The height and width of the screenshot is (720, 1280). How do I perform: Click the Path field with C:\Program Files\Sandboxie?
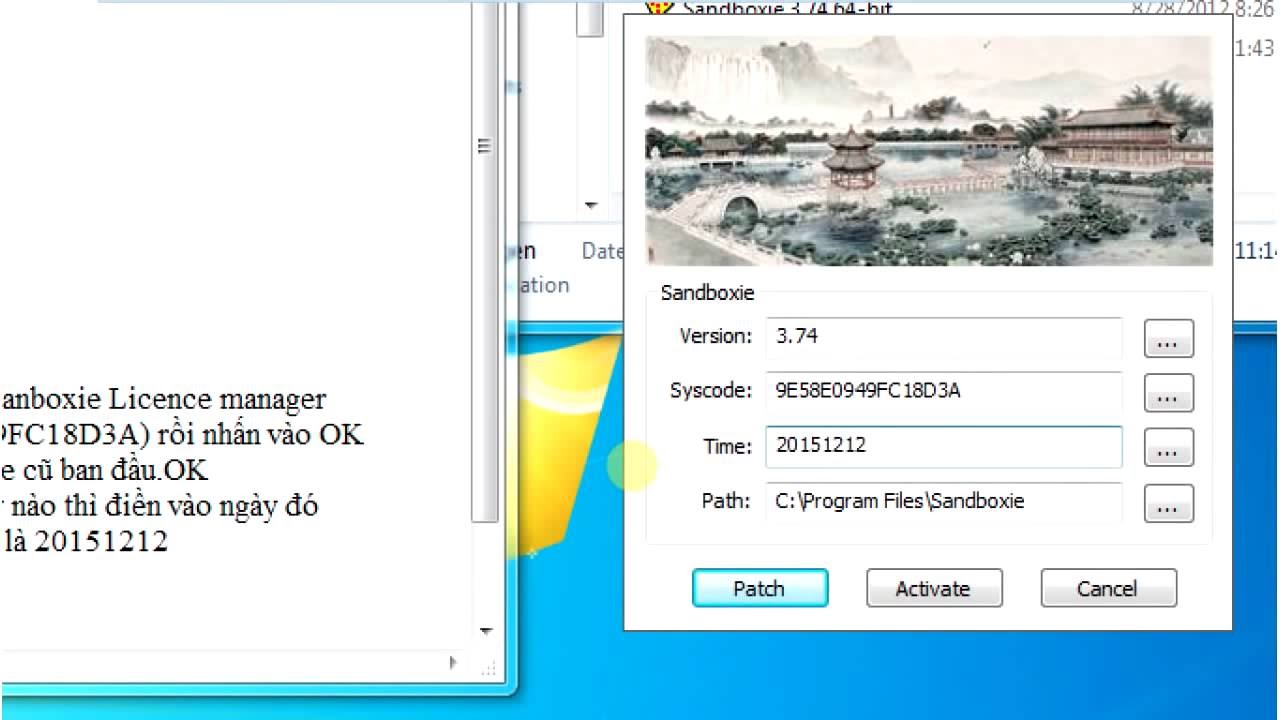pyautogui.click(x=944, y=501)
